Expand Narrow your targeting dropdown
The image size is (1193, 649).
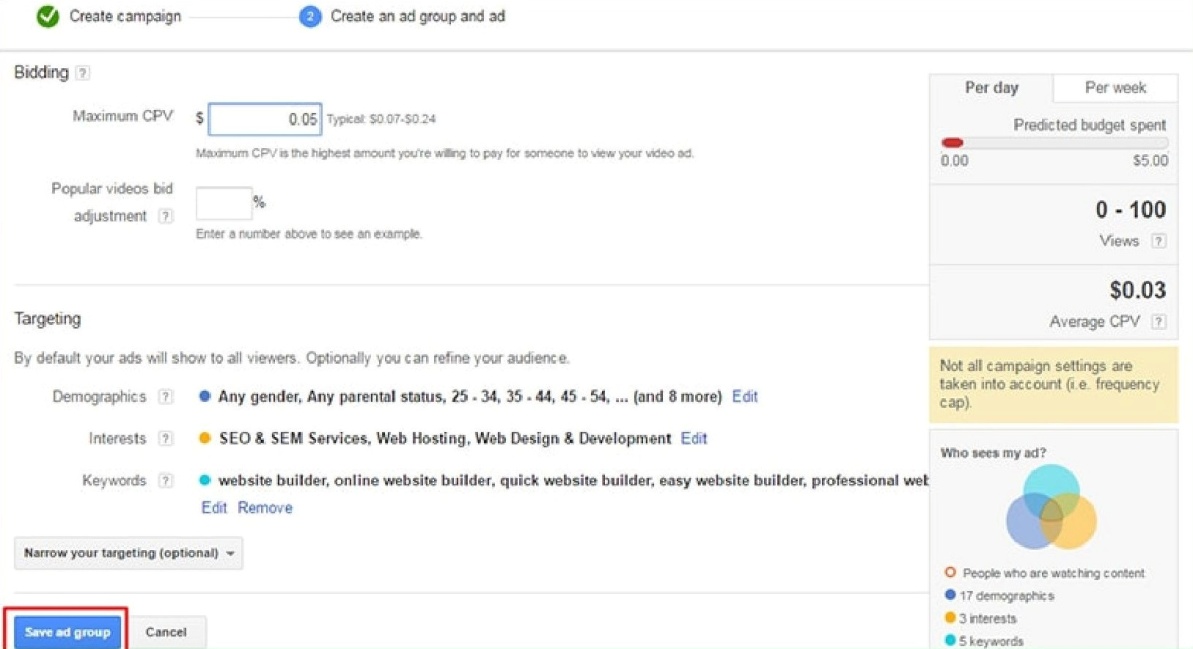tap(128, 553)
